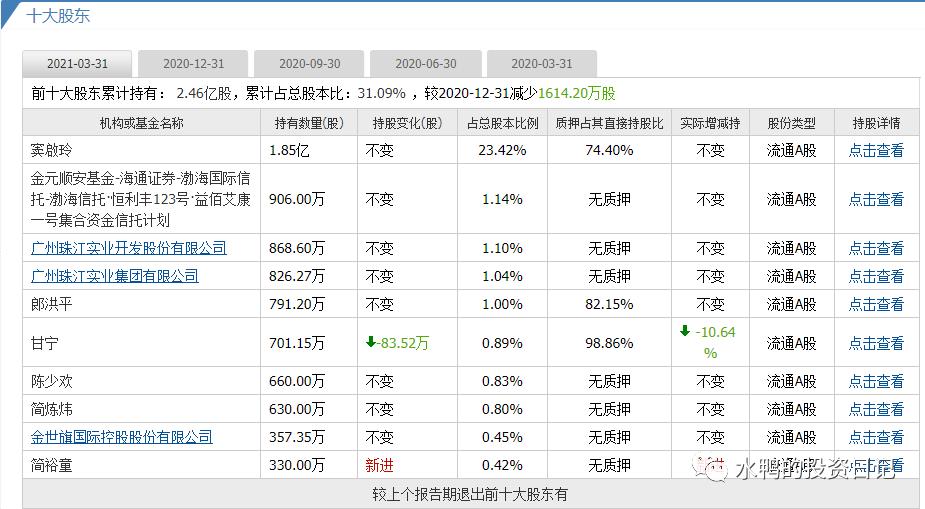This screenshot has width=925, height=509.
Task: Click the 持股详情 column header
Action: point(877,123)
